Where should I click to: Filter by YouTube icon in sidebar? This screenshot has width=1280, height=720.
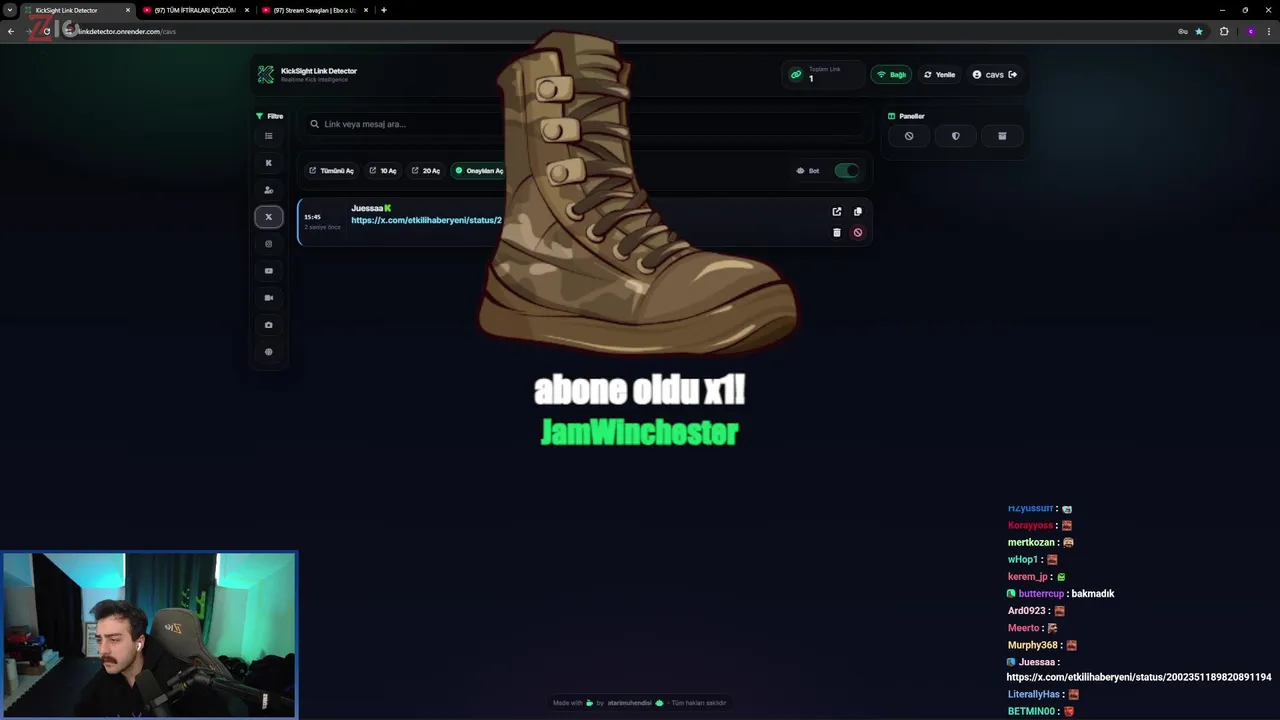268,271
